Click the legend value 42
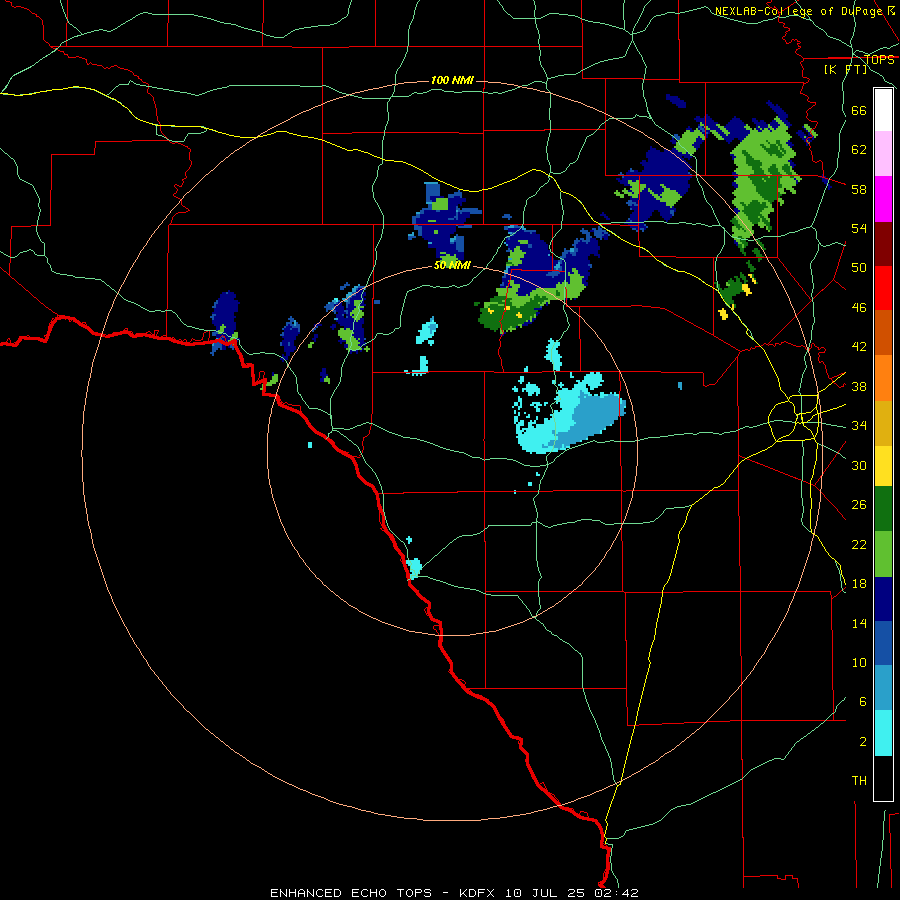900x900 pixels. tap(859, 347)
